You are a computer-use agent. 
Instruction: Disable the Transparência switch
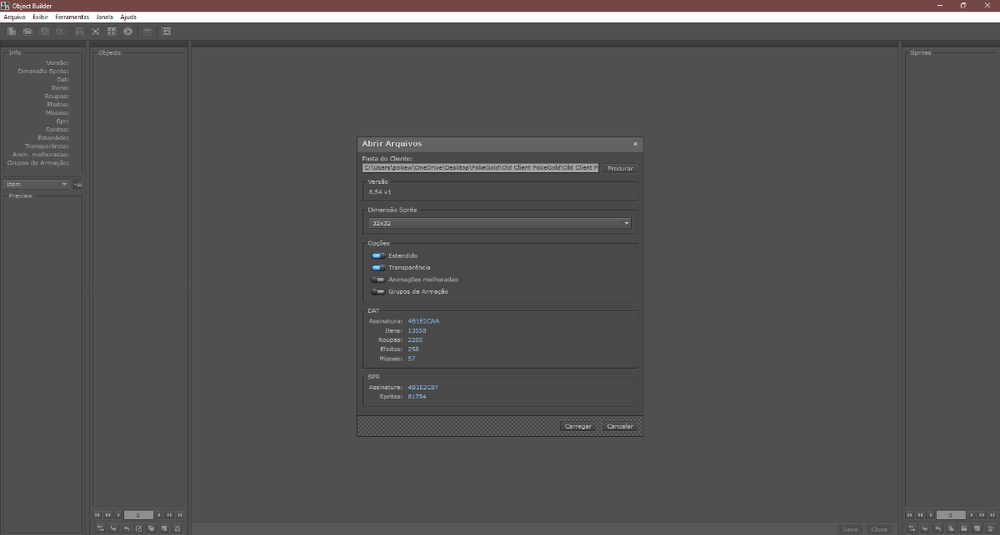coord(378,268)
